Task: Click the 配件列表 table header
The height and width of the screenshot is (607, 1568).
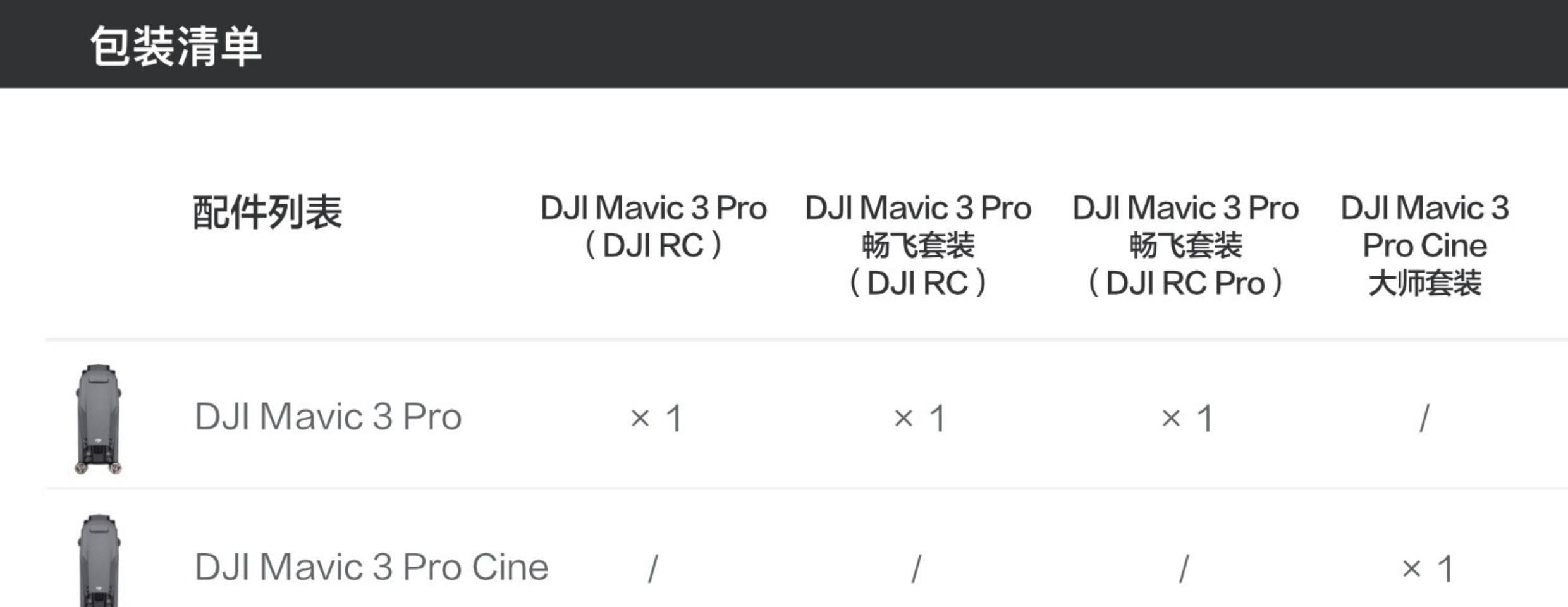Action: [267, 212]
